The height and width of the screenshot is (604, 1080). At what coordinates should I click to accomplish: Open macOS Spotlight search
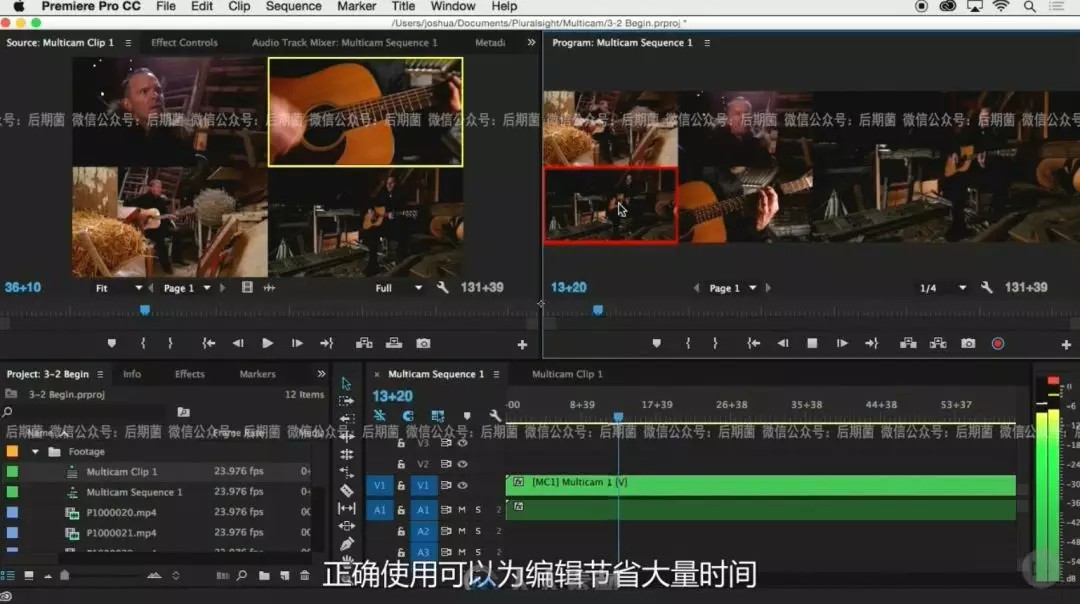1030,6
